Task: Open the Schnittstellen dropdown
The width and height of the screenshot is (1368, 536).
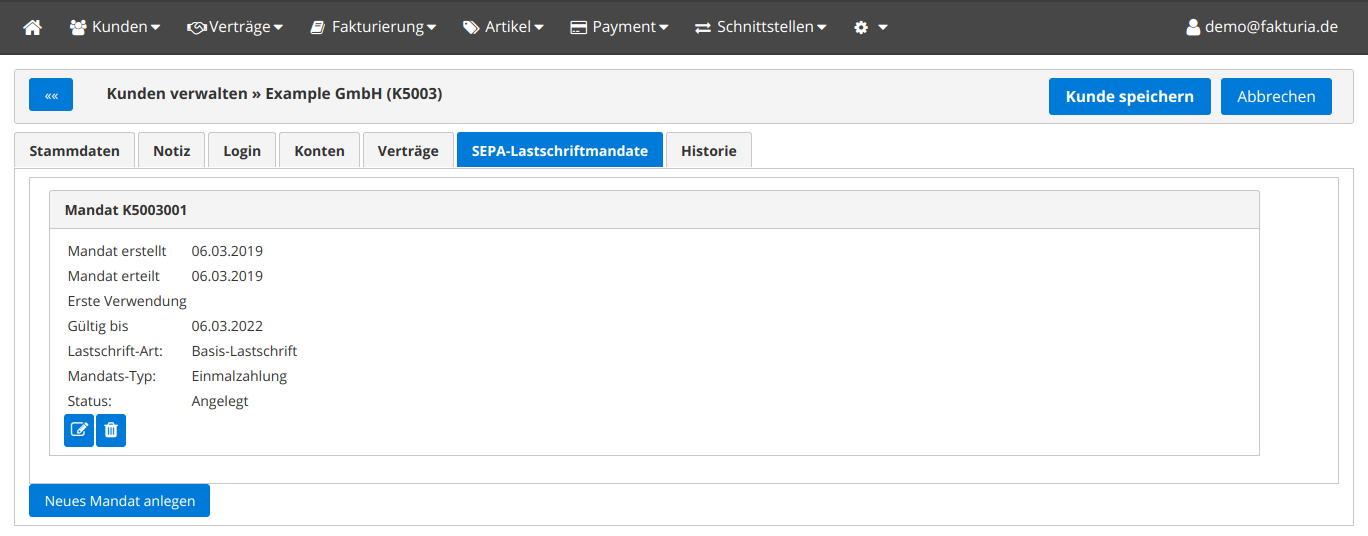Action: click(761, 27)
